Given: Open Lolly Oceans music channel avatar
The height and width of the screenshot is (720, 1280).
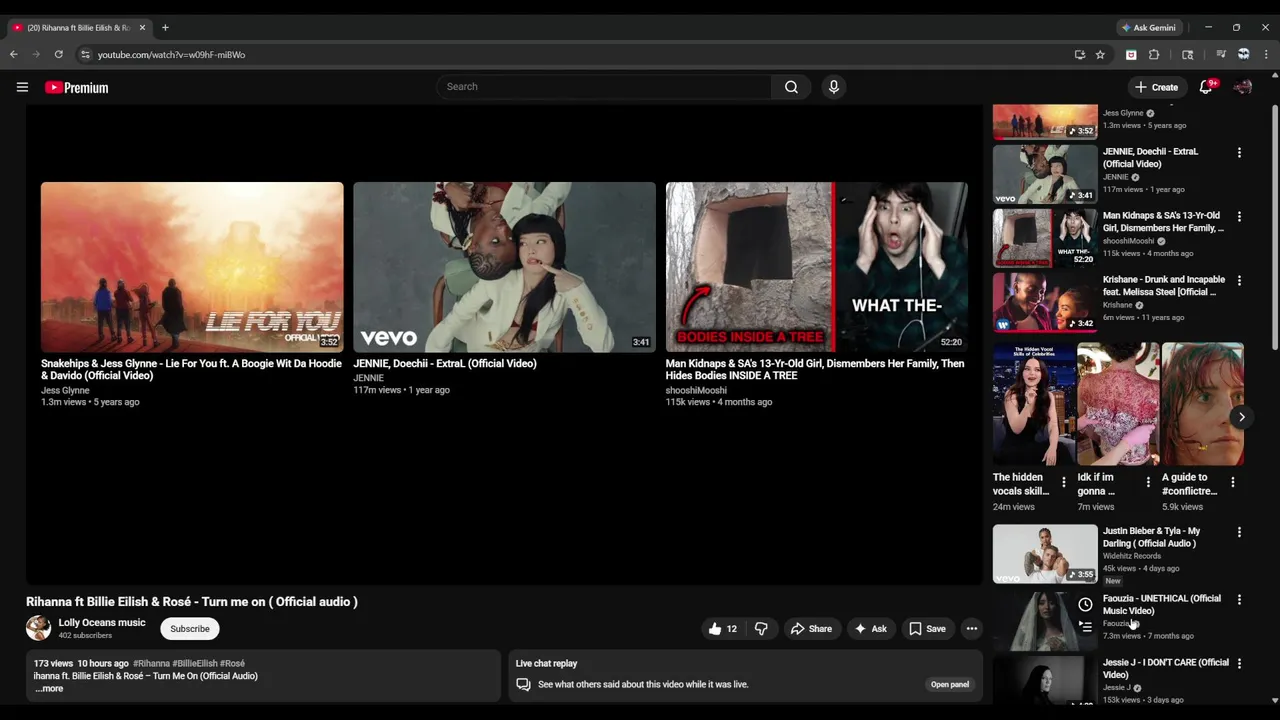Looking at the screenshot, I should [x=38, y=628].
